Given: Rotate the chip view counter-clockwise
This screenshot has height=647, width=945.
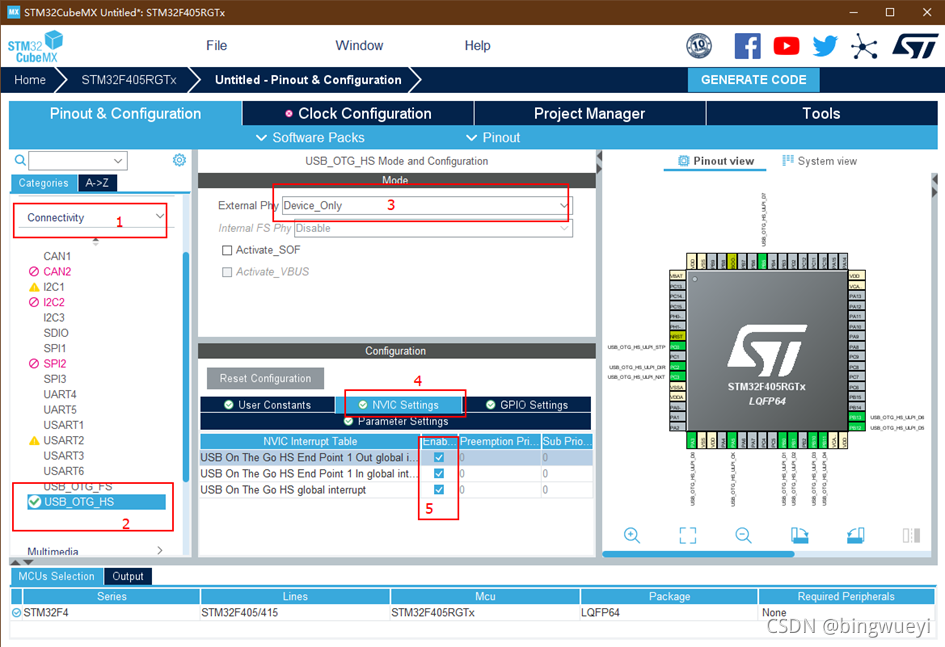Looking at the screenshot, I should tap(855, 535).
